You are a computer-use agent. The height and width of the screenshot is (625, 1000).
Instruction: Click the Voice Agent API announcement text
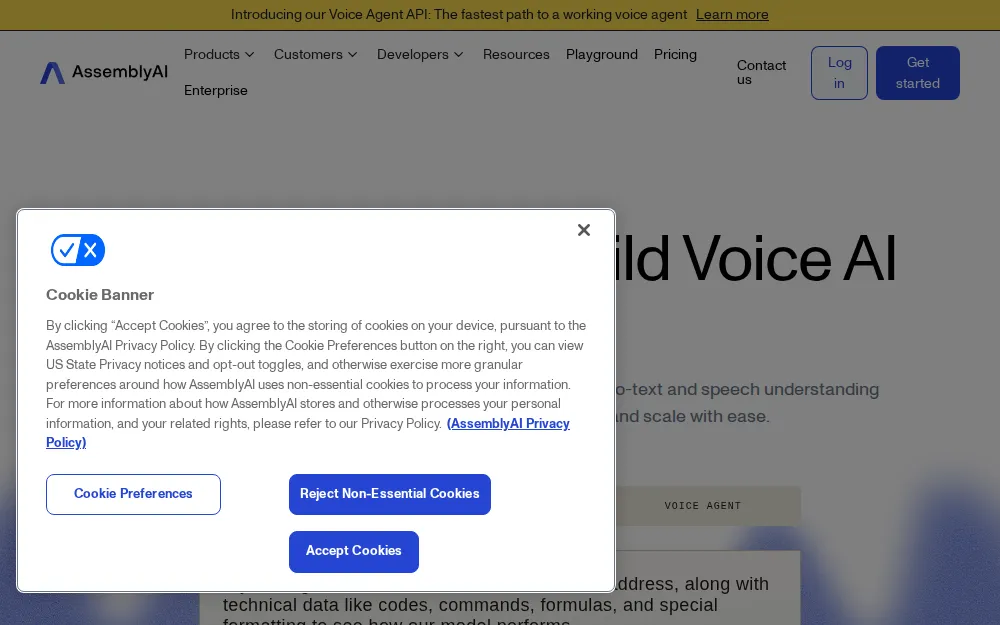459,15
